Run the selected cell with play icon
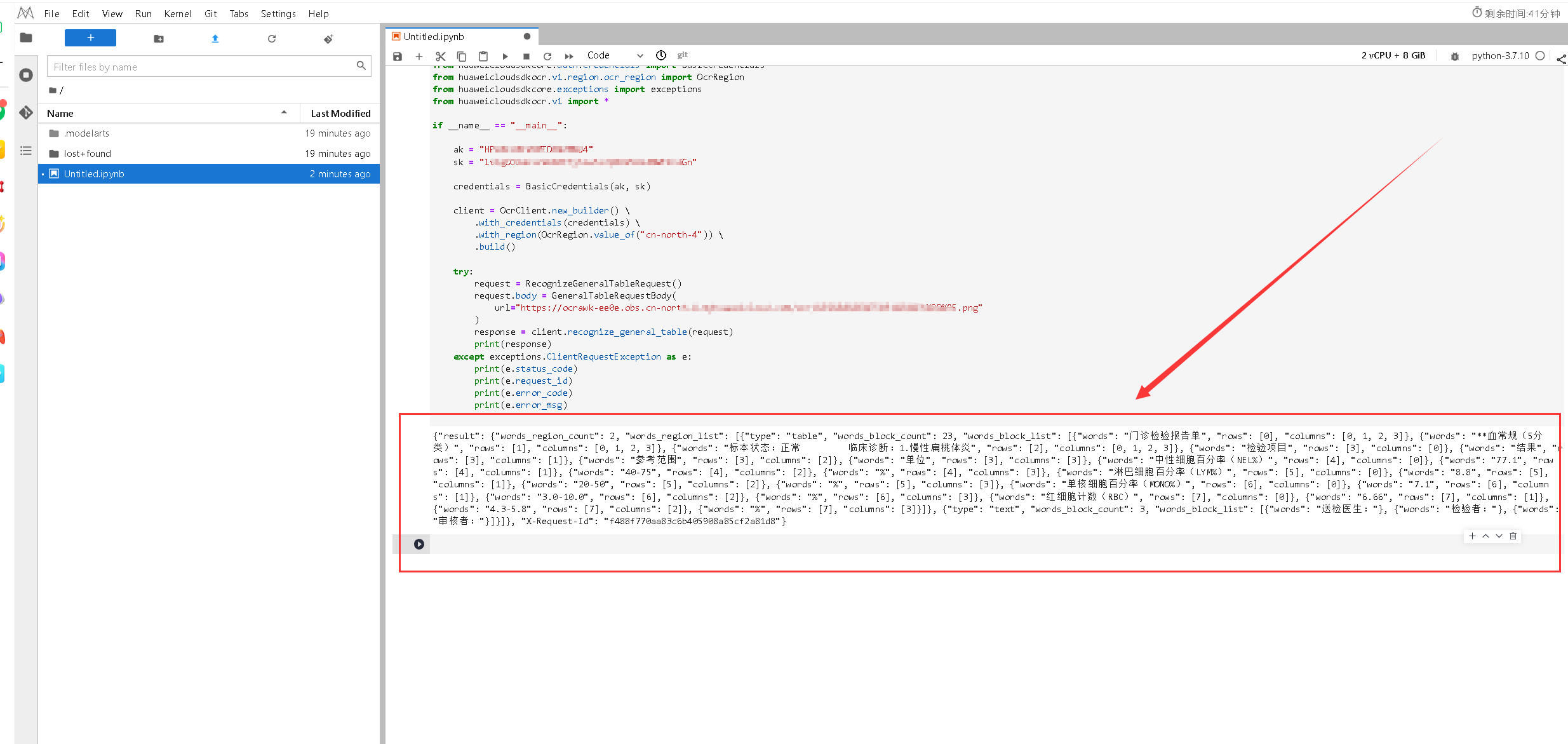 [x=505, y=56]
